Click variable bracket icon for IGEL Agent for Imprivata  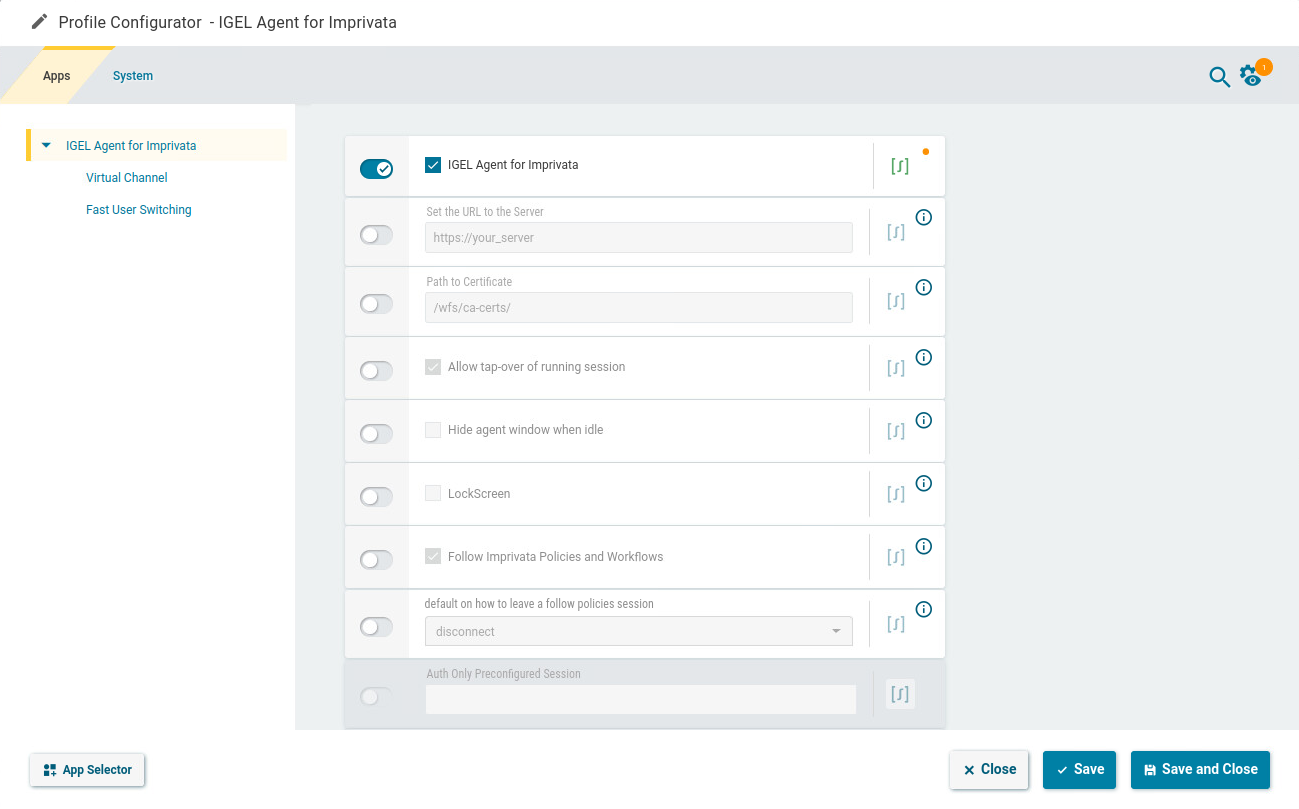[900, 166]
